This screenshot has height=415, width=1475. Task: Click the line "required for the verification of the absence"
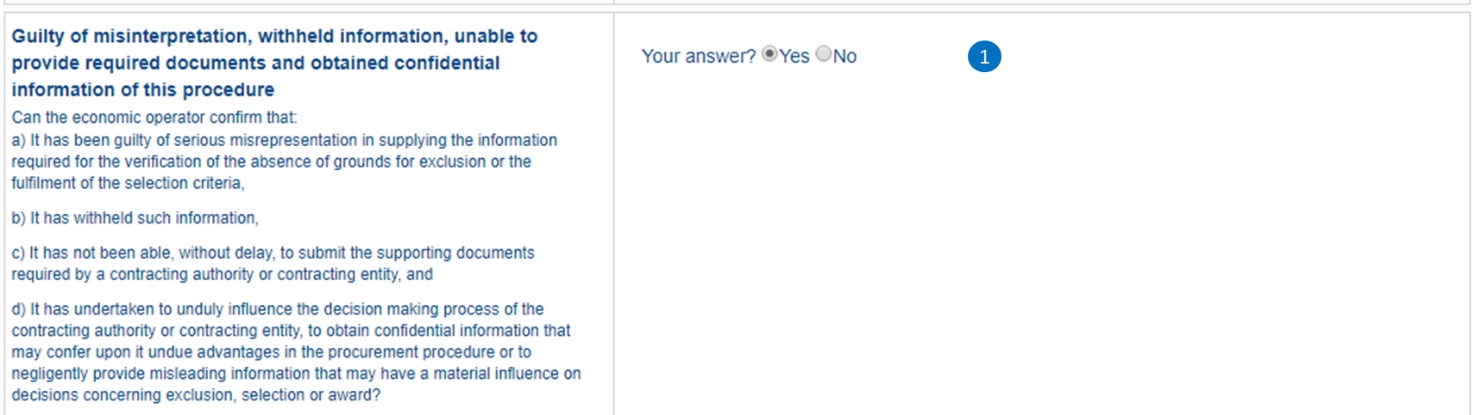(271, 162)
